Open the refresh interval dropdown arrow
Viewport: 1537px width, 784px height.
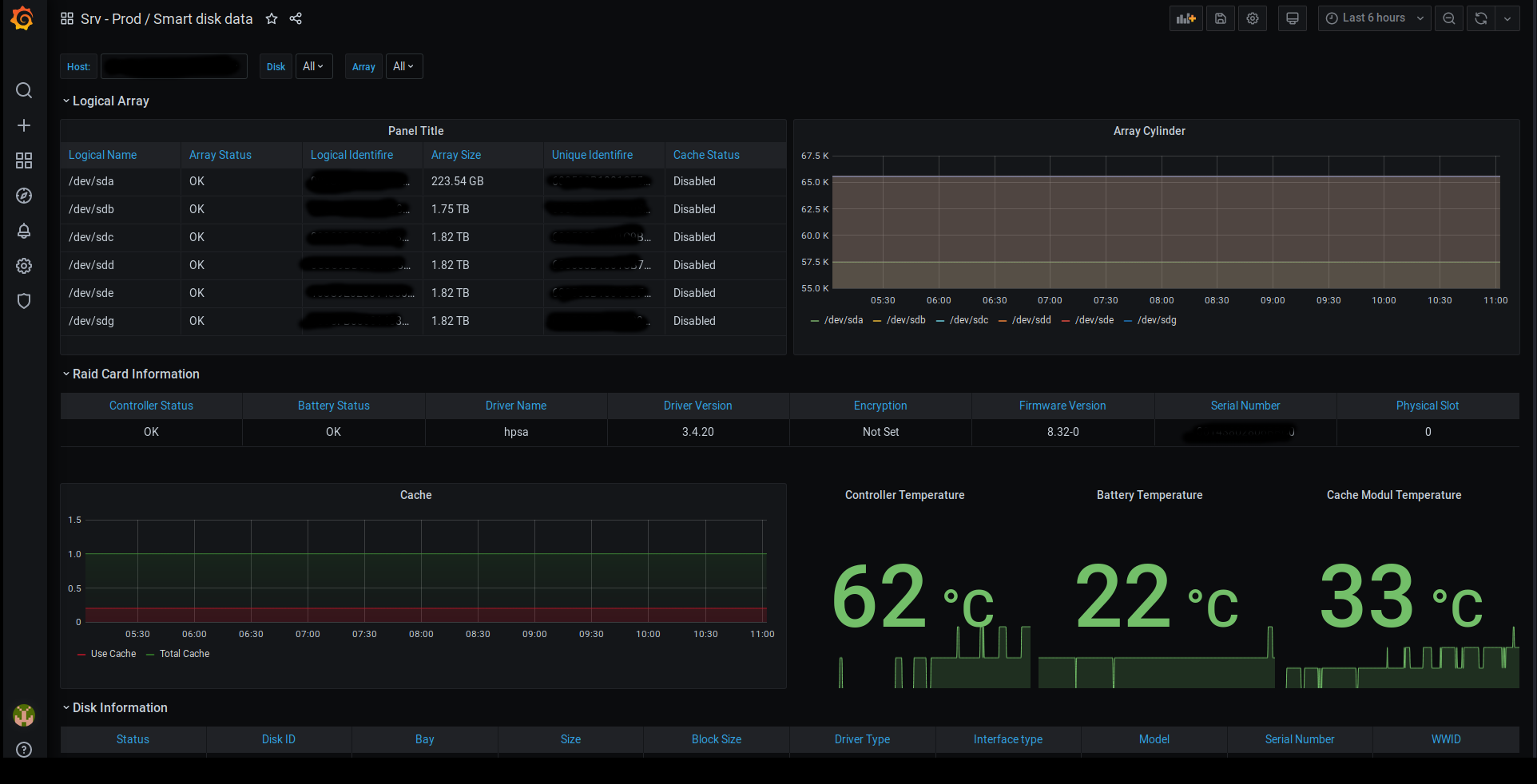[x=1507, y=18]
